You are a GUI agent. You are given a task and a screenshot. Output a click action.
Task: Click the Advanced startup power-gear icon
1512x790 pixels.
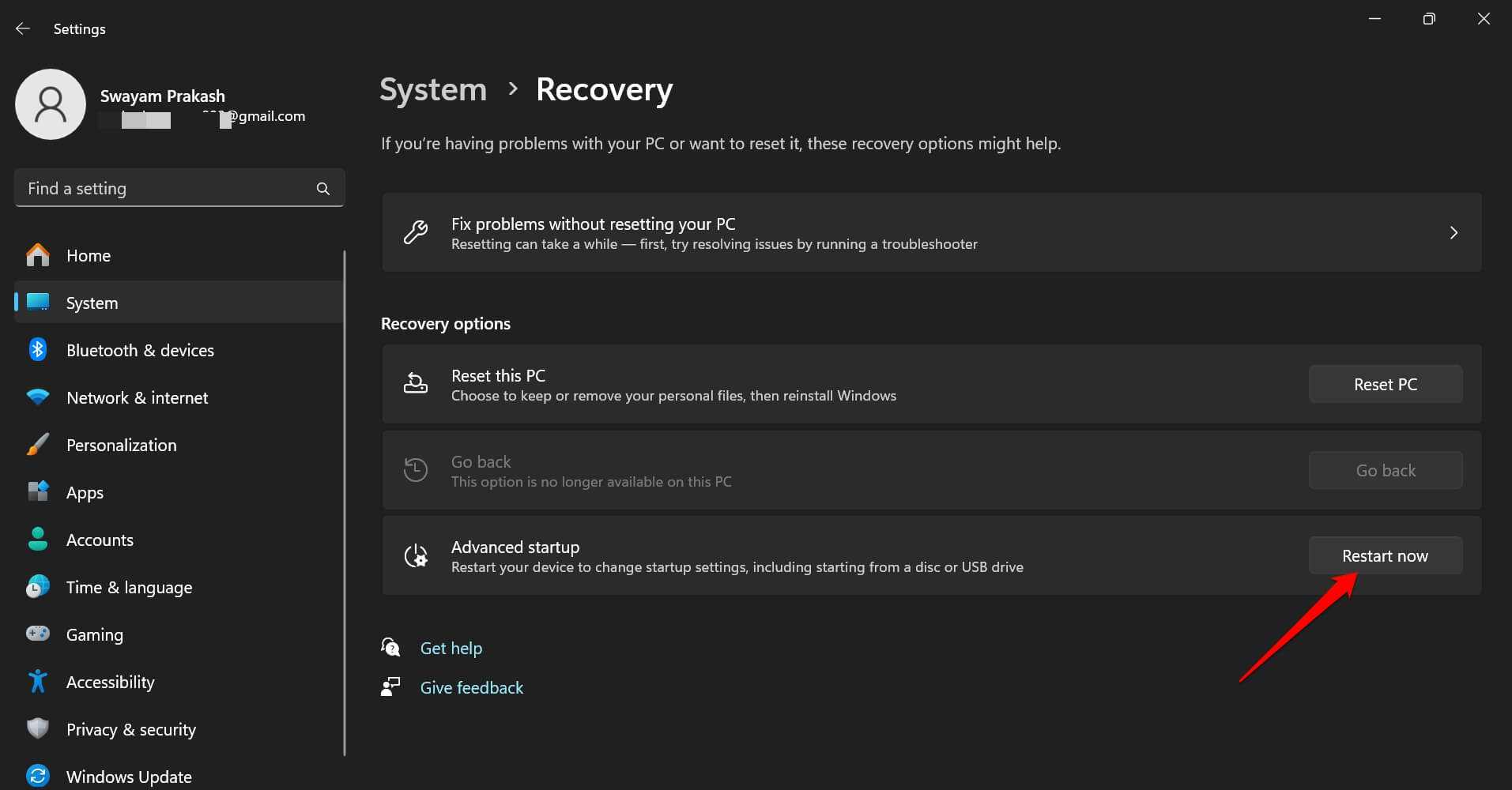(x=416, y=555)
